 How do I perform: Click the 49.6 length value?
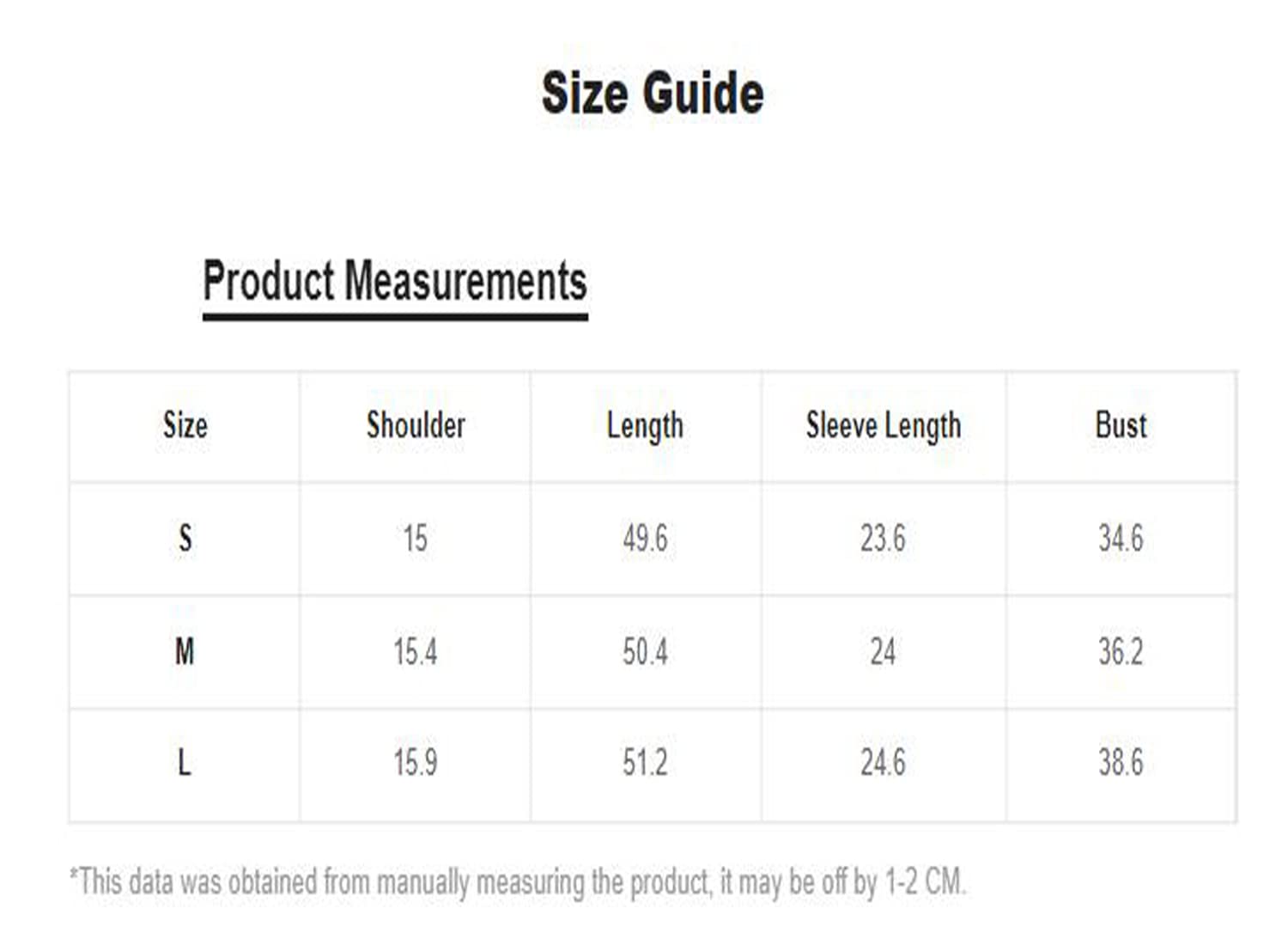pyautogui.click(x=645, y=539)
